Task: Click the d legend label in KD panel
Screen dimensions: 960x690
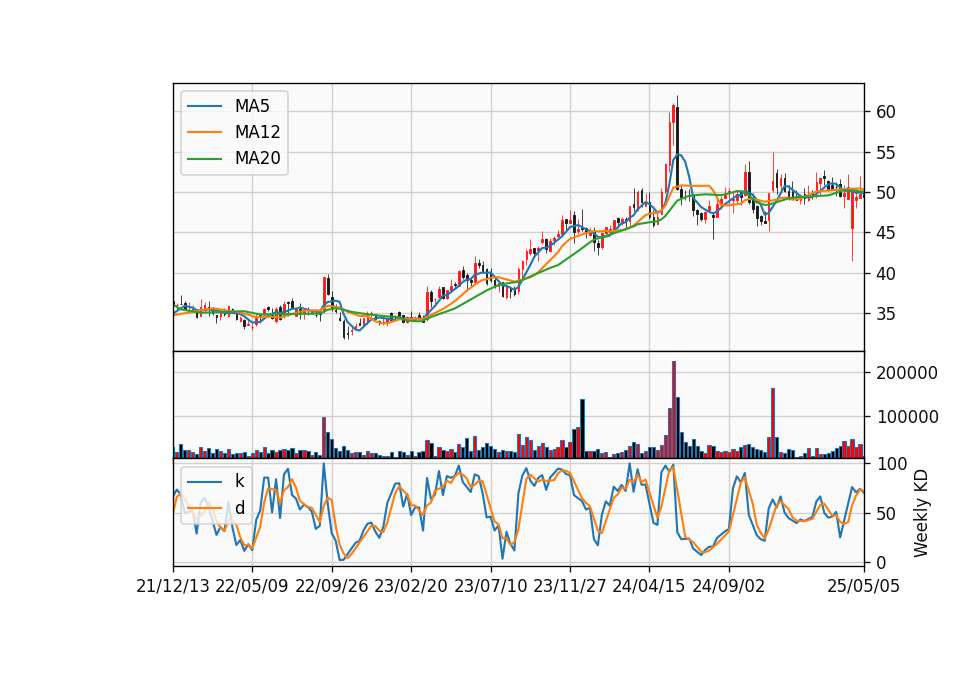Action: pyautogui.click(x=239, y=508)
